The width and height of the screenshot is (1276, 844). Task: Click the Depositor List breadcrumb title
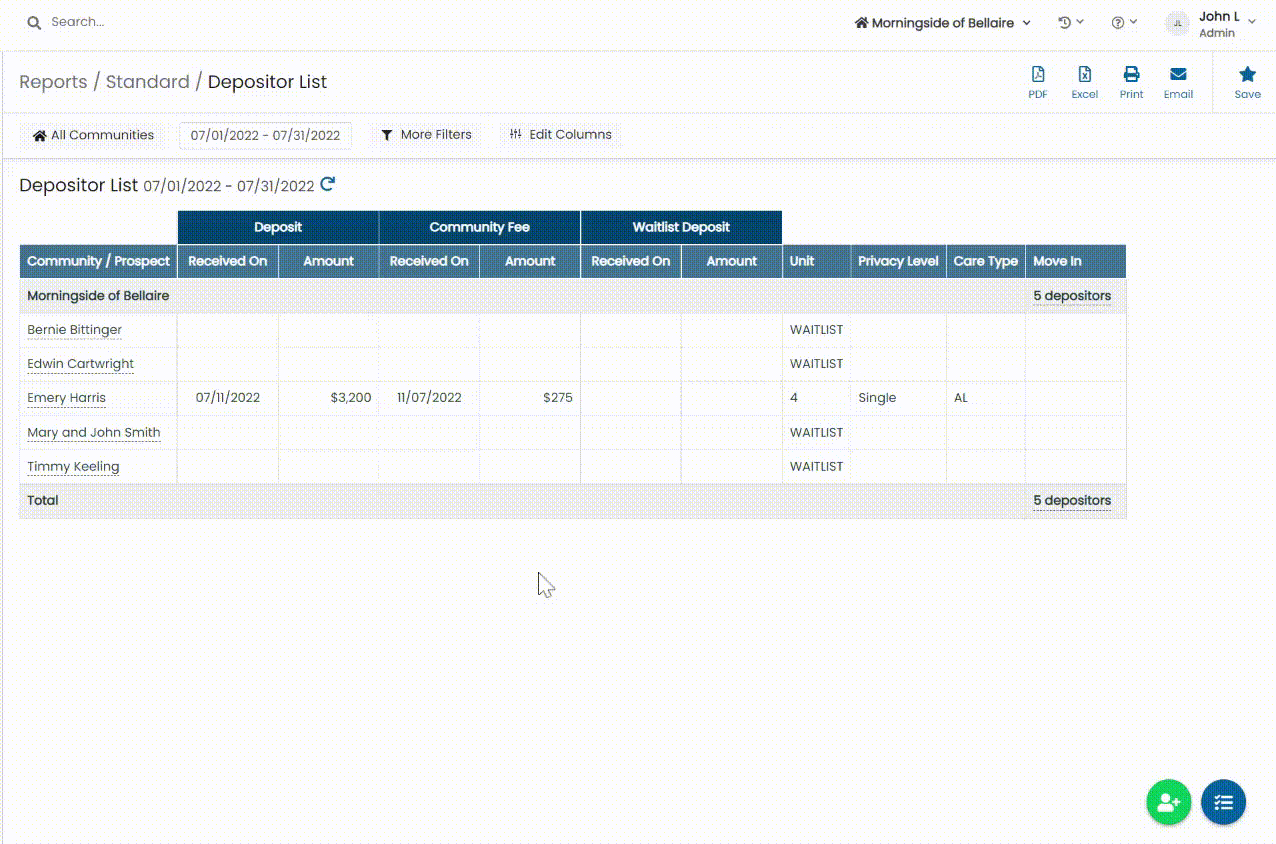pyautogui.click(x=267, y=82)
